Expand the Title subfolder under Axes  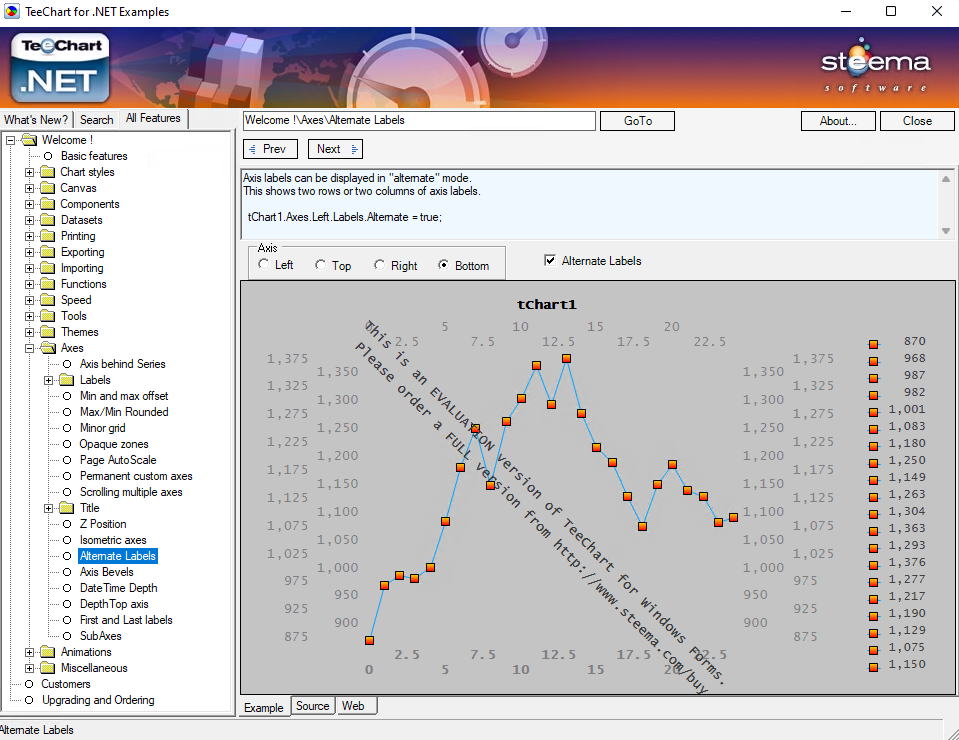pos(48,508)
